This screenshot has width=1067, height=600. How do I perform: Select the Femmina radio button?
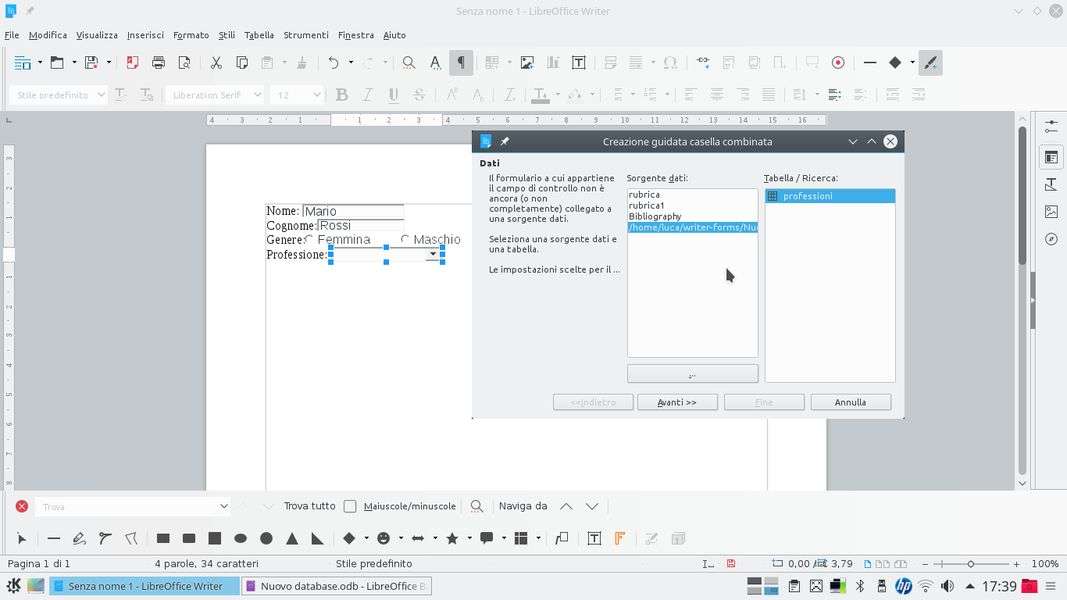pos(309,240)
